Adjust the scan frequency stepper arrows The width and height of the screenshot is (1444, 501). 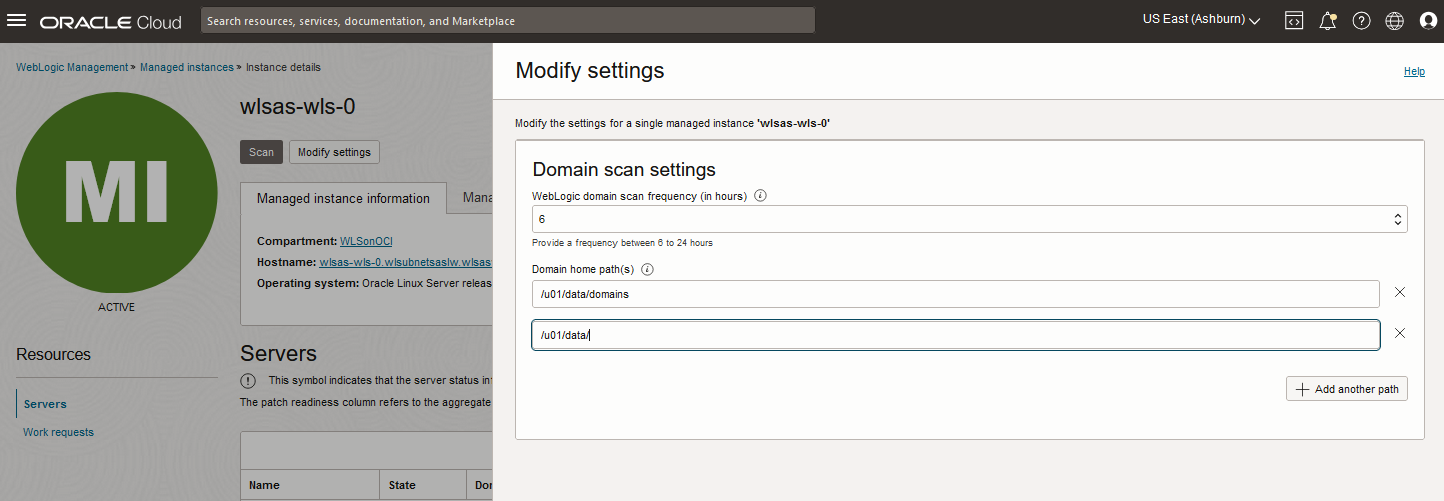(x=1397, y=219)
